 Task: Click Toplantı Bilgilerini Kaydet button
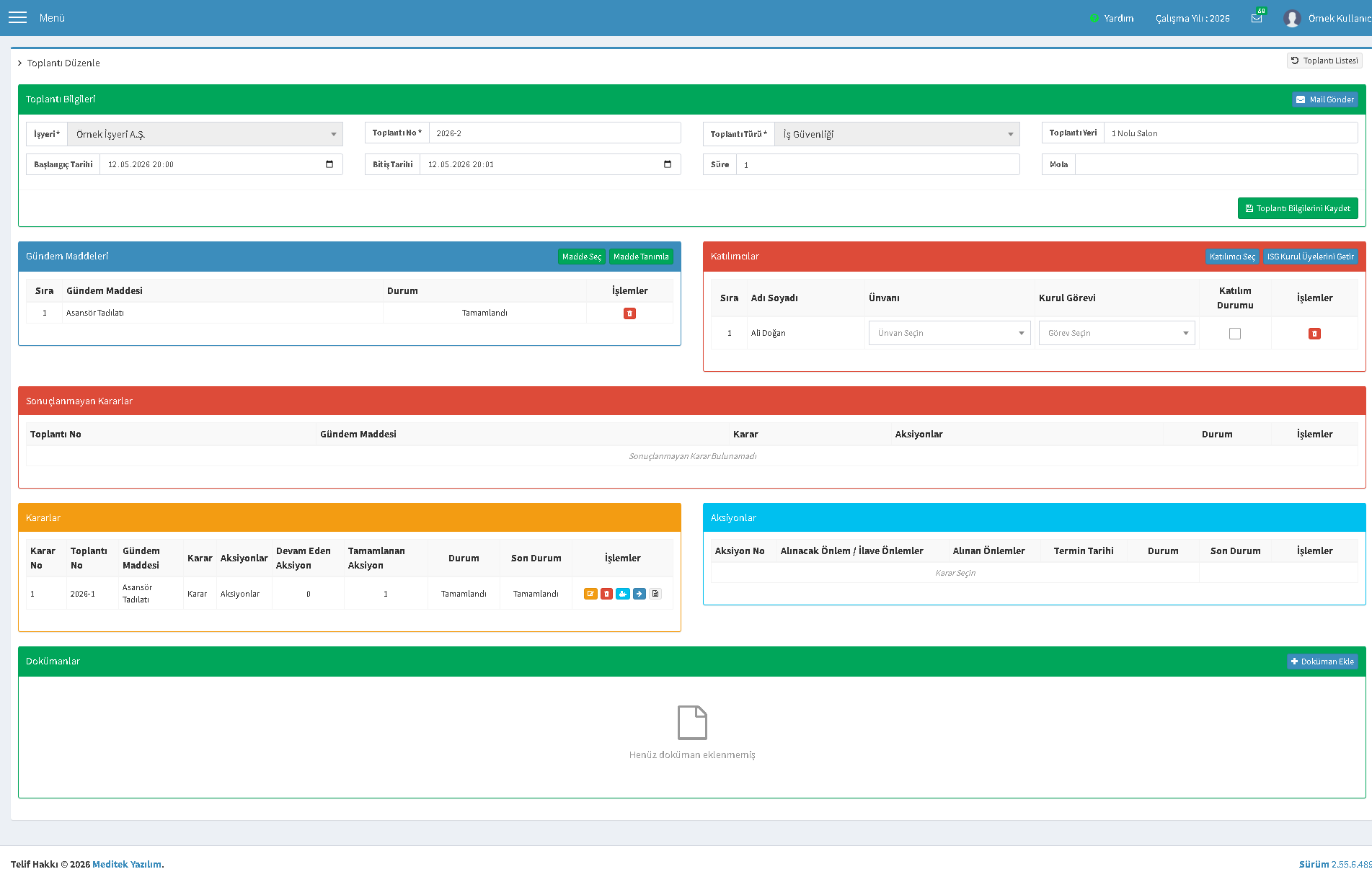tap(1298, 208)
